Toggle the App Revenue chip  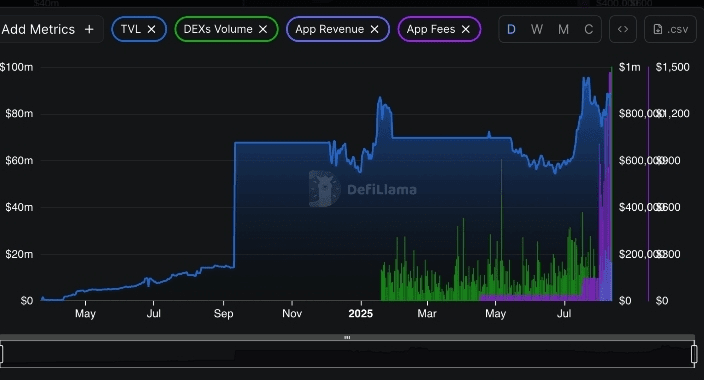click(x=338, y=29)
